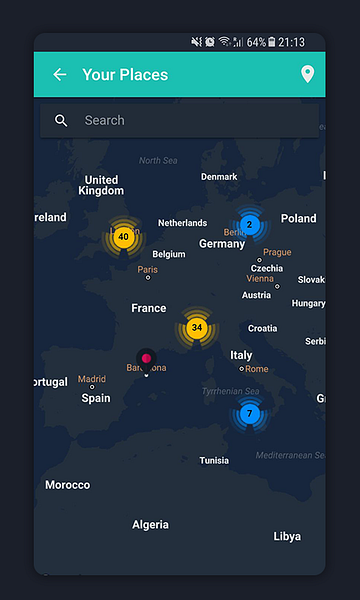Click the Vienna city label

tap(260, 279)
